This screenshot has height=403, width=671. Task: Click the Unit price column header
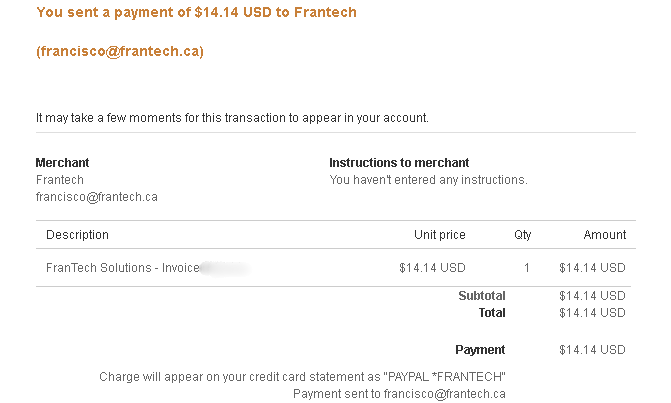(x=440, y=235)
